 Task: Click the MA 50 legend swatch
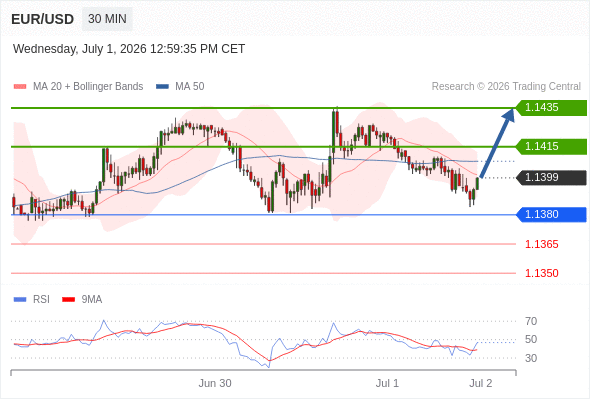[162, 87]
